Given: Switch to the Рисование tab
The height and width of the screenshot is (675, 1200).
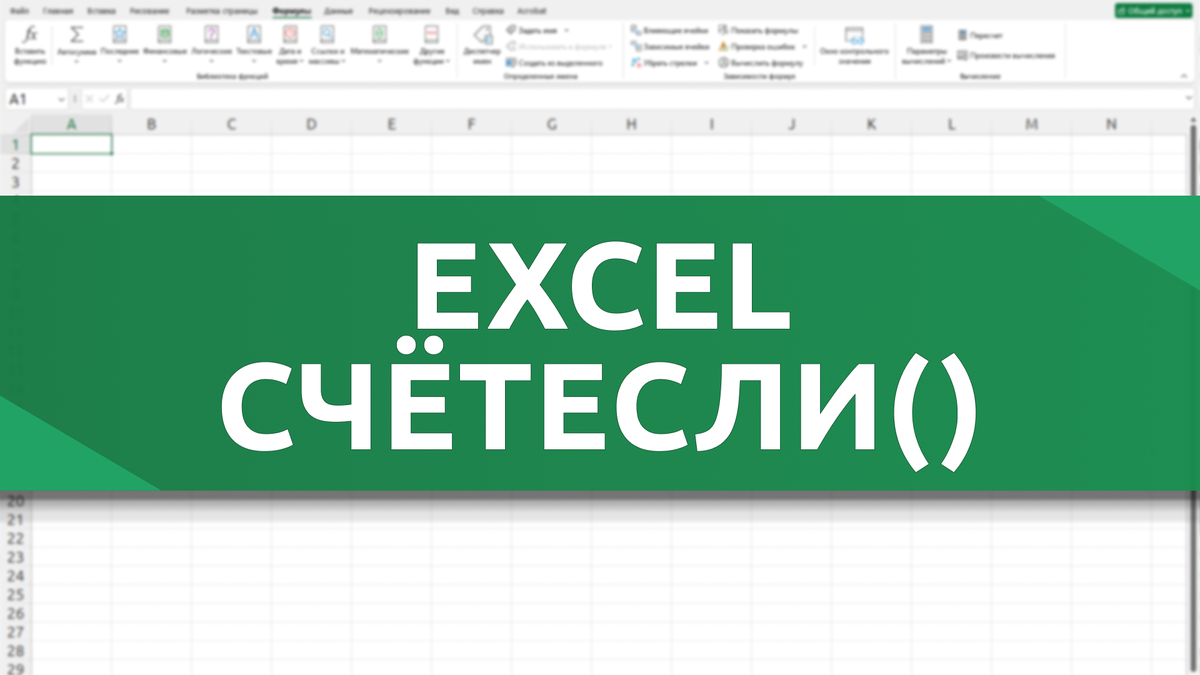Looking at the screenshot, I should pos(149,9).
